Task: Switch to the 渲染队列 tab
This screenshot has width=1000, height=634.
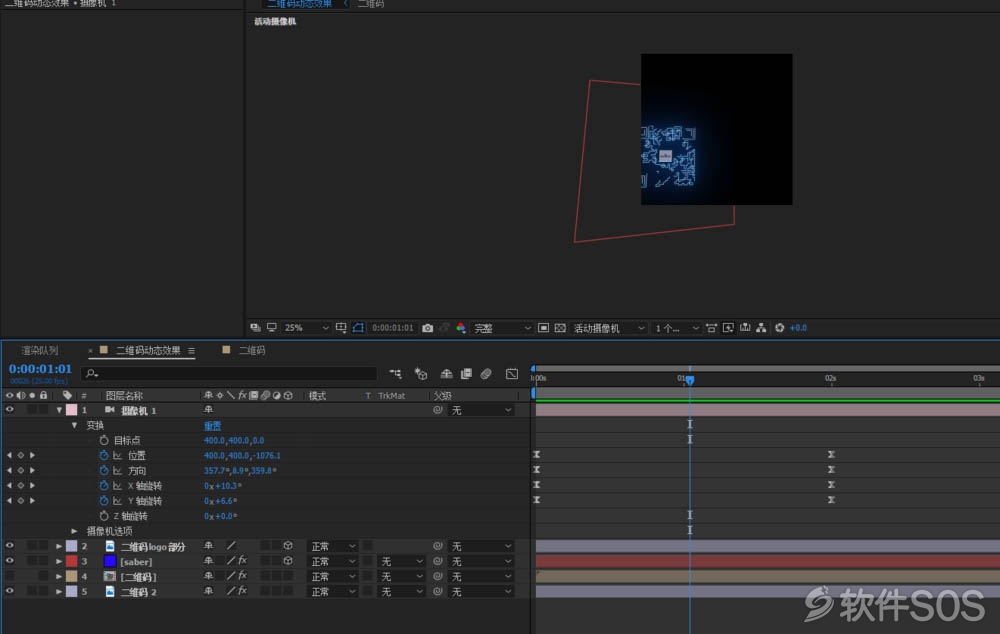Action: [40, 351]
